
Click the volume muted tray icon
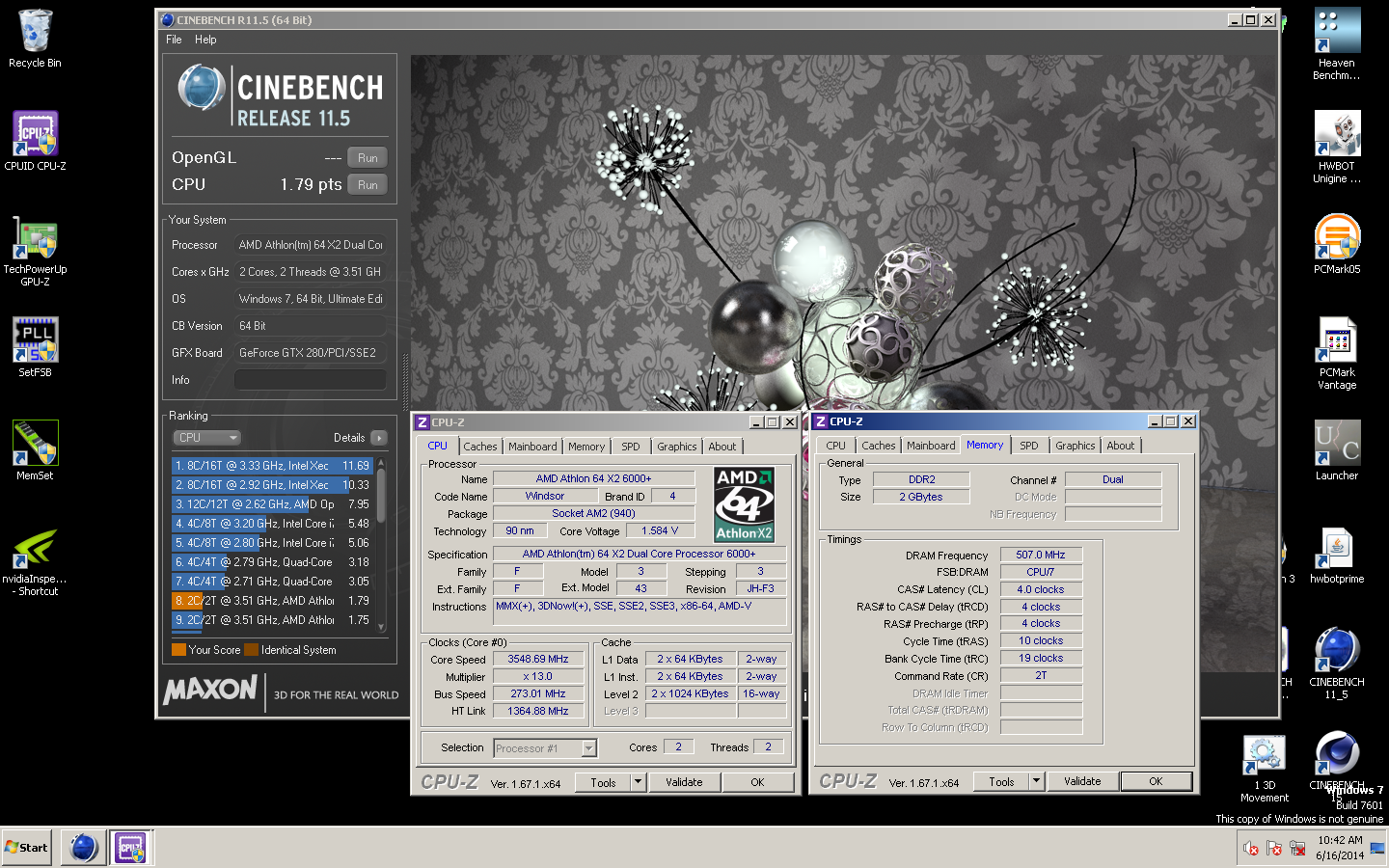pyautogui.click(x=1251, y=849)
